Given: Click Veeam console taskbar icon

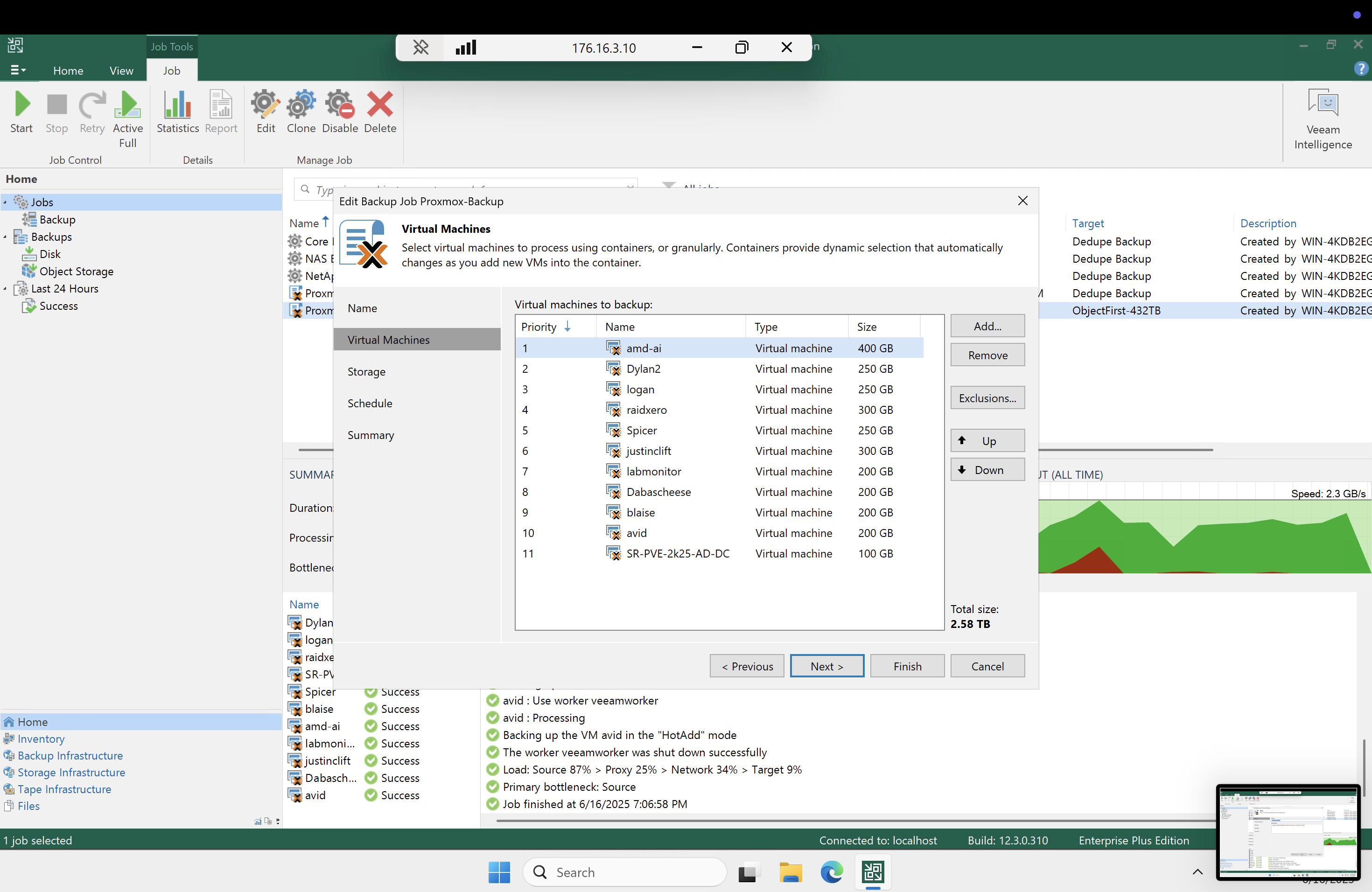Looking at the screenshot, I should (873, 872).
